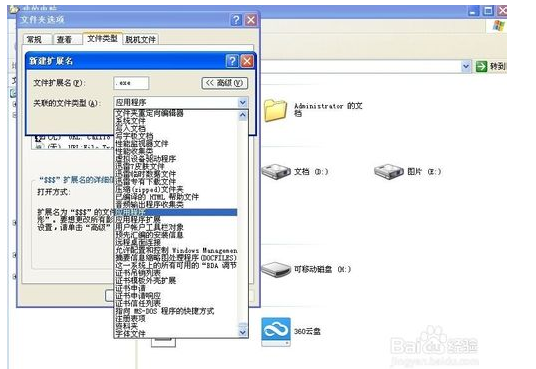The width and height of the screenshot is (536, 369).
Task: Choose 写入文档 from the list
Action: coord(176,128)
